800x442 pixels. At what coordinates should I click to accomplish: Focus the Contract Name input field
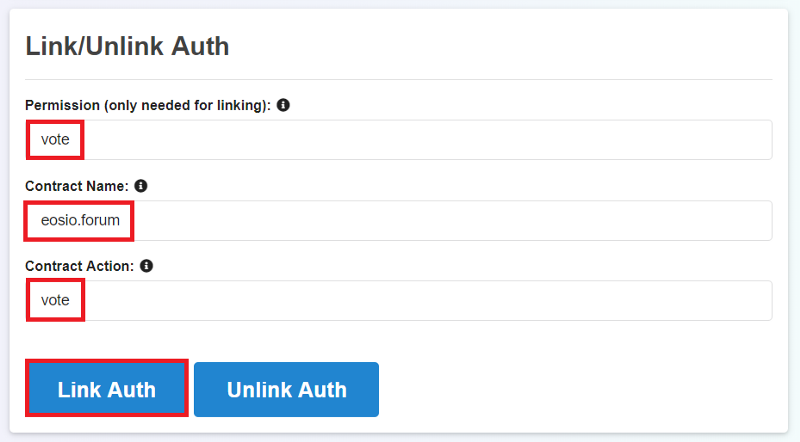[398, 220]
